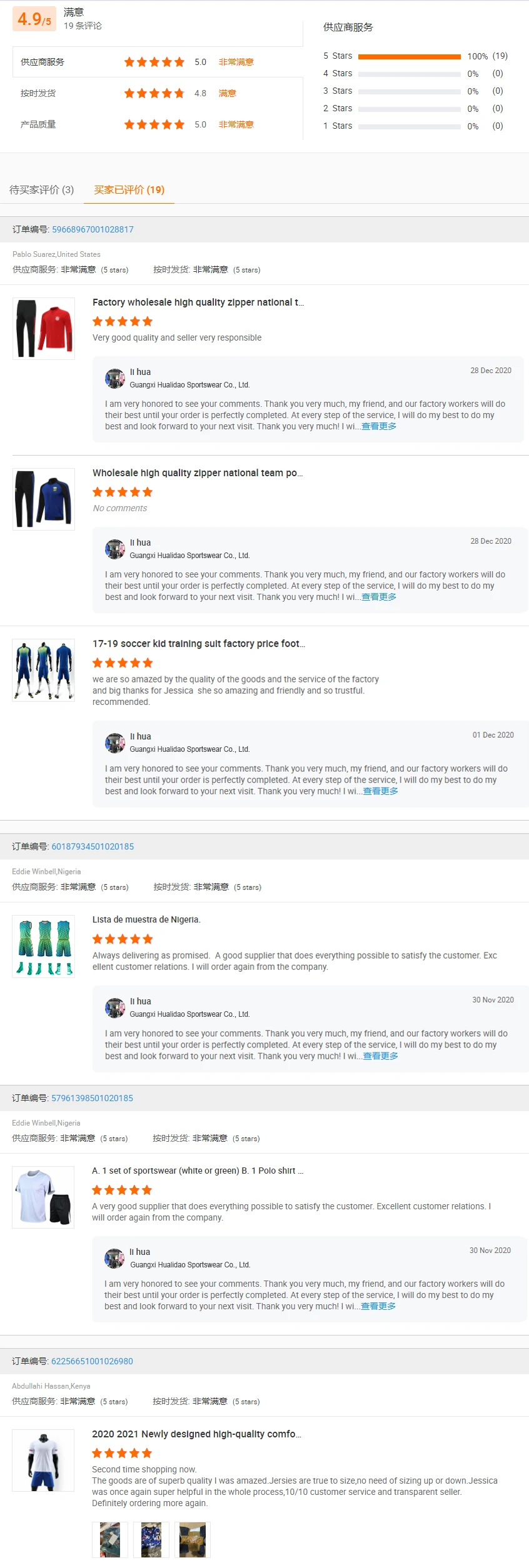Expand 查看更多 in Lista de muestra reply

pos(381,1056)
